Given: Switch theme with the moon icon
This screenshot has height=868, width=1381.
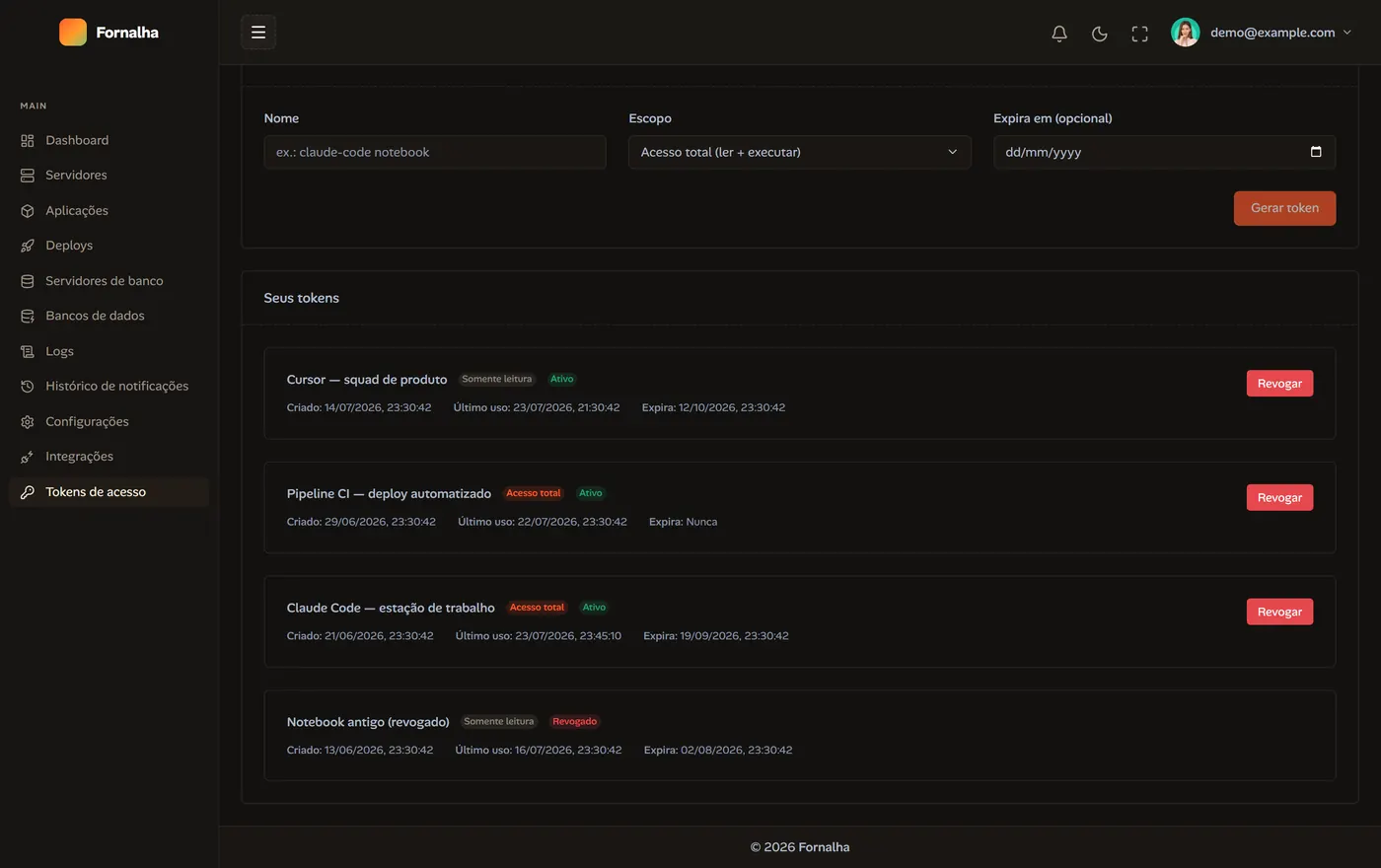Looking at the screenshot, I should [x=1100, y=34].
